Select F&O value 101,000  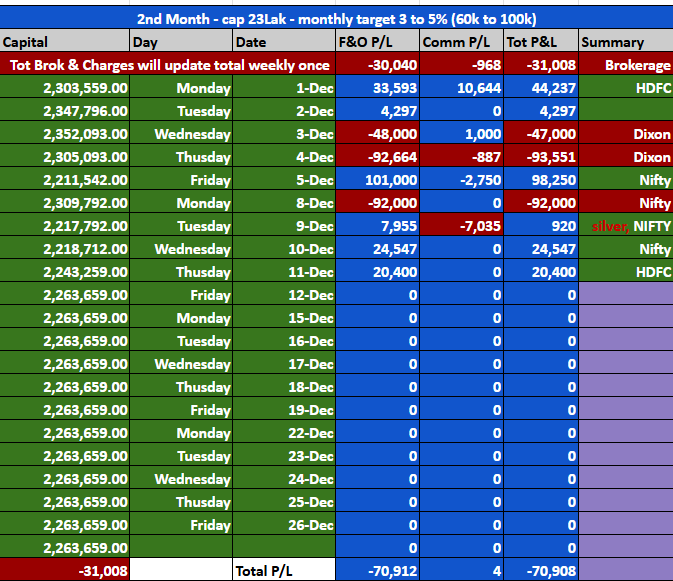coord(377,180)
